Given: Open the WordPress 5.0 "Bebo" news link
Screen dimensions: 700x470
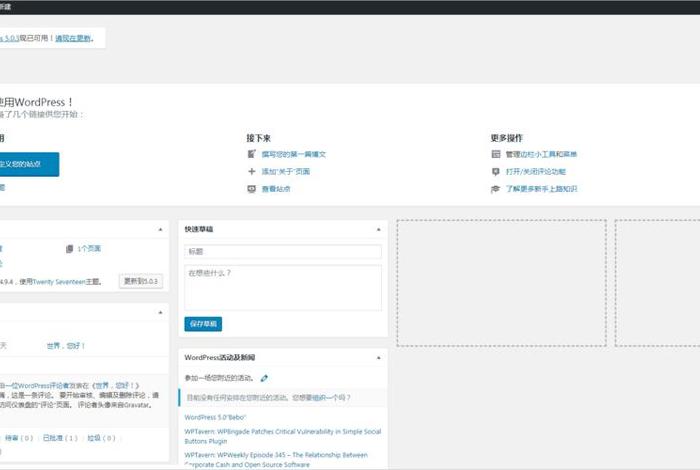Looking at the screenshot, I should (x=215, y=417).
